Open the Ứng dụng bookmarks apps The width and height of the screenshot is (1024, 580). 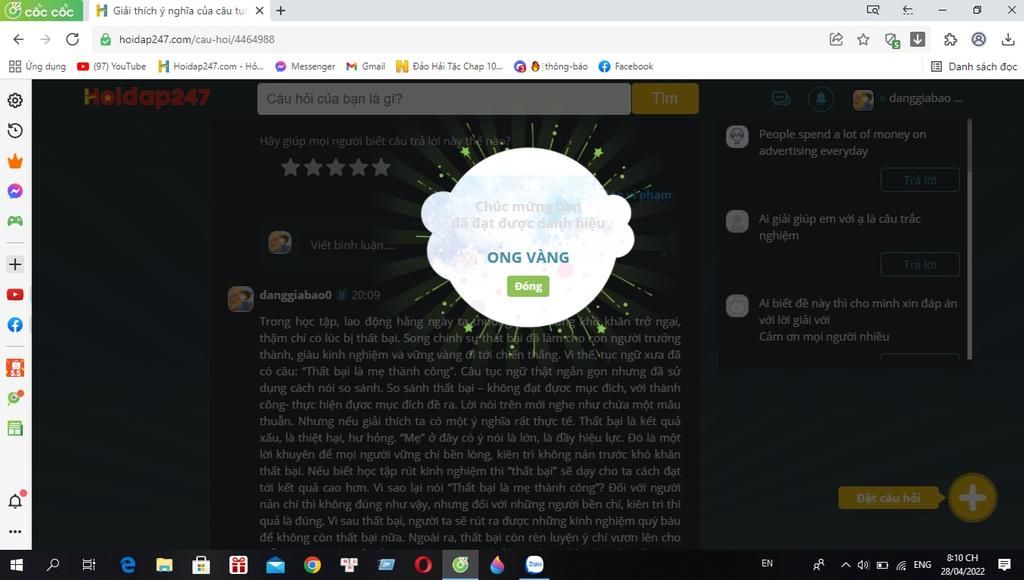(x=38, y=66)
